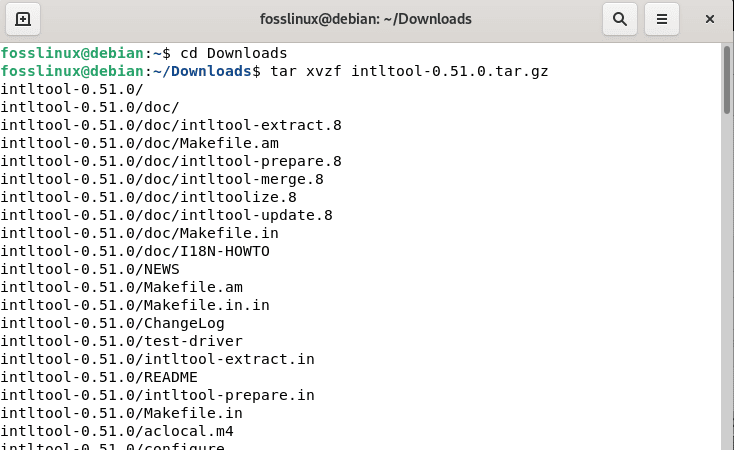Click the ~/Downloads path in second prompt
This screenshot has width=734, height=450.
coord(202,71)
